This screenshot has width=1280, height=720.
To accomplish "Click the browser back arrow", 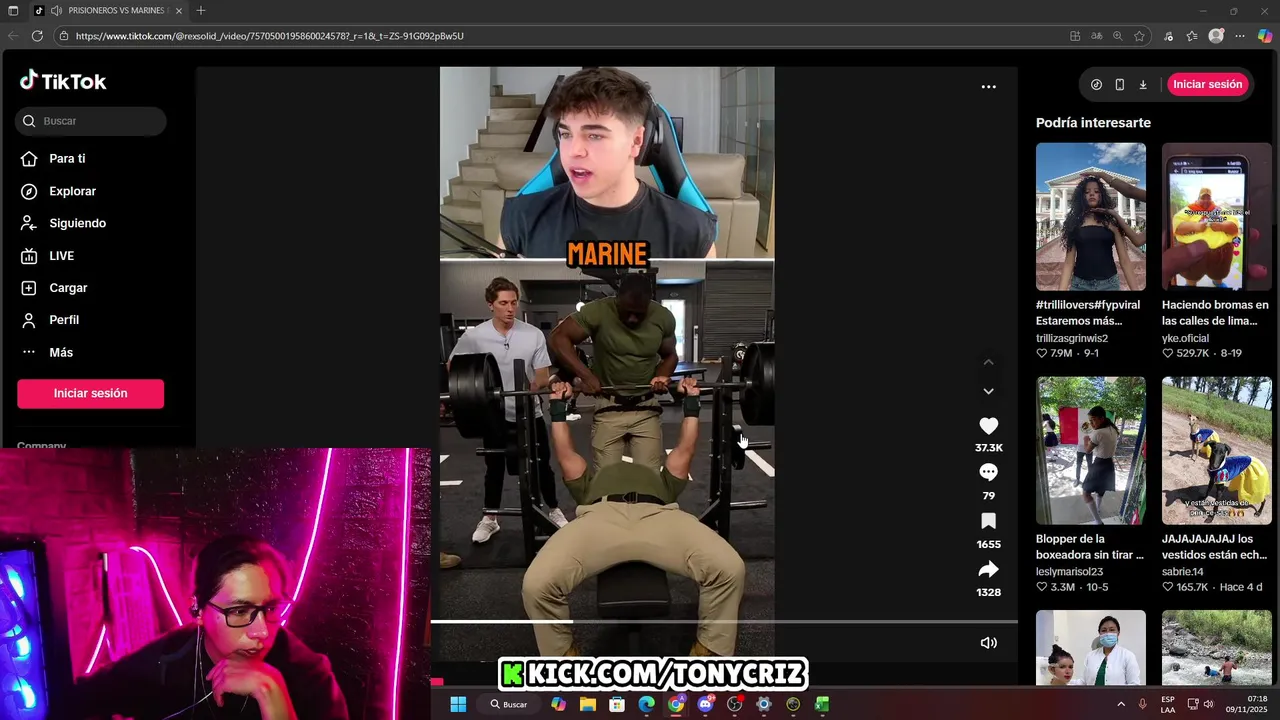I will pyautogui.click(x=13, y=36).
